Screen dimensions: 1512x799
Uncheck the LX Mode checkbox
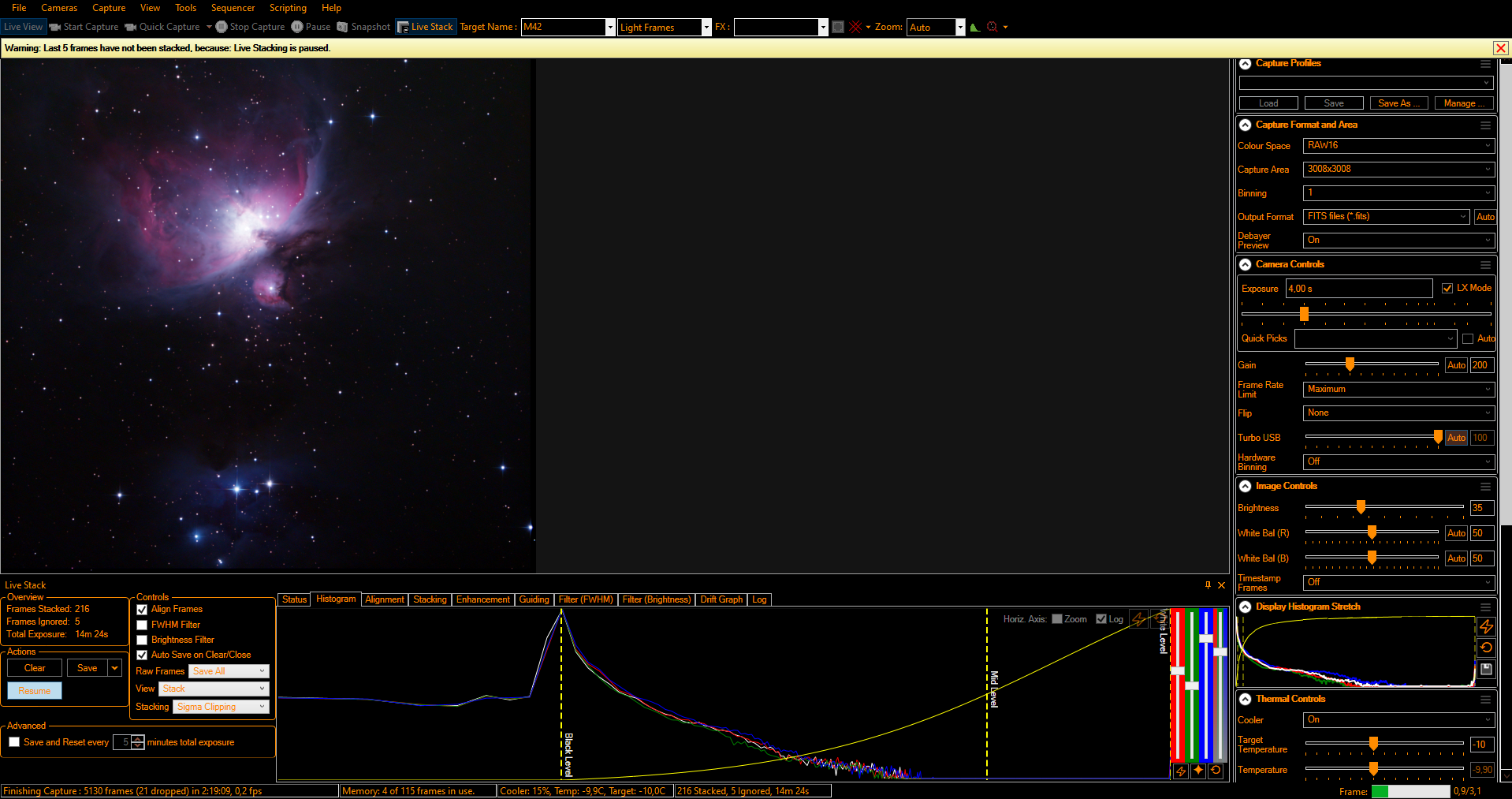(1447, 289)
